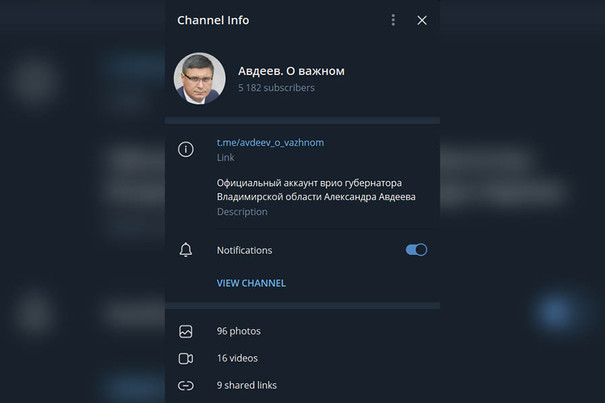
Task: Select the channel title Авдеев. О важном
Action: 291,71
